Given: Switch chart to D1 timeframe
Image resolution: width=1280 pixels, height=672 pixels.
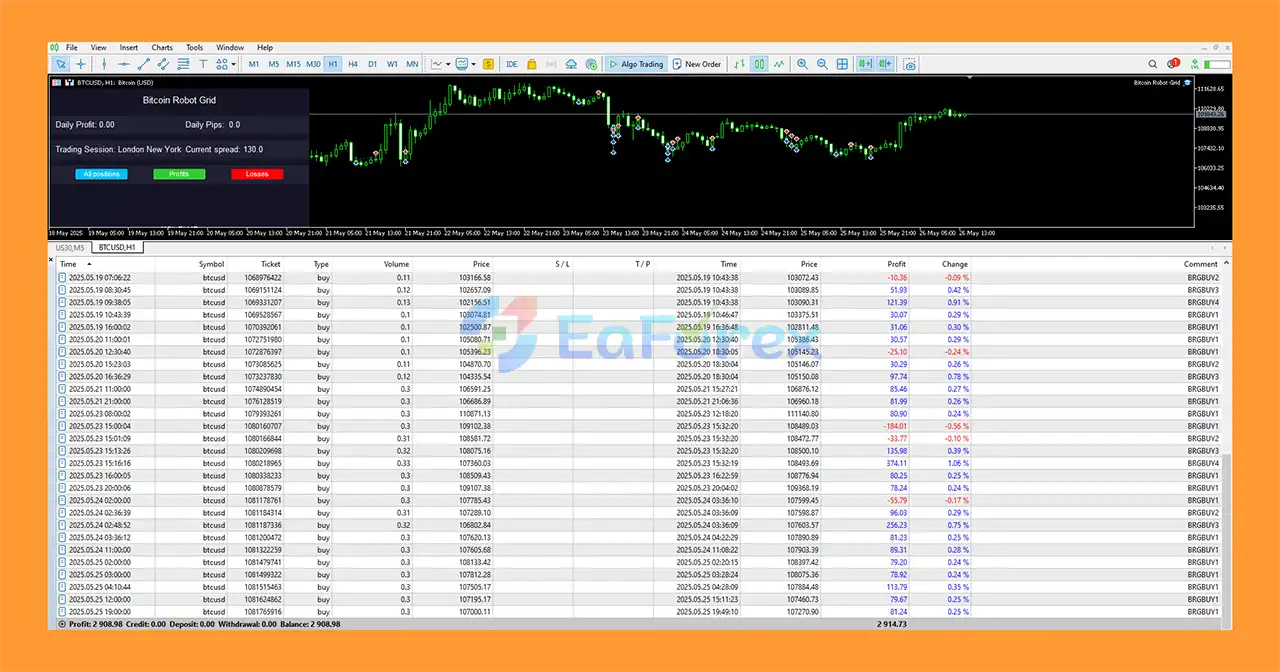Looking at the screenshot, I should coord(372,64).
